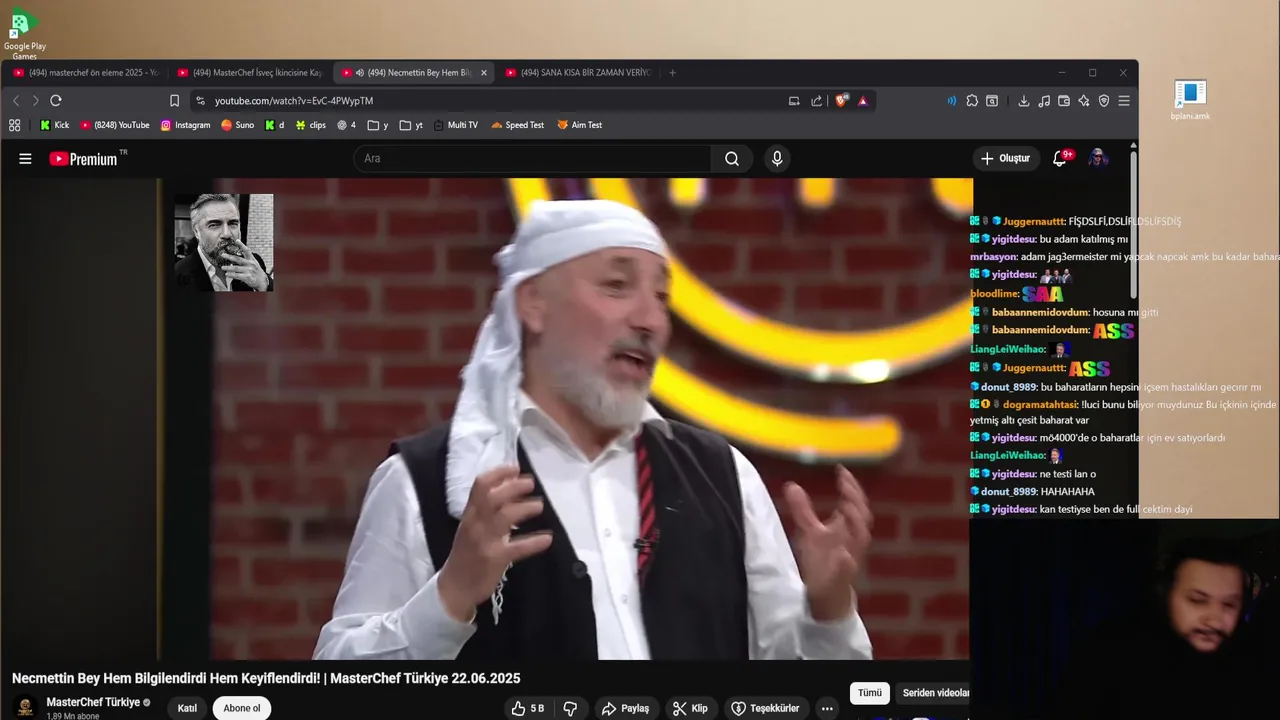Switch to SANA KISA BİR ZAMAN VERİYORUM tab
Screen dimensions: 1280x720
pyautogui.click(x=578, y=73)
